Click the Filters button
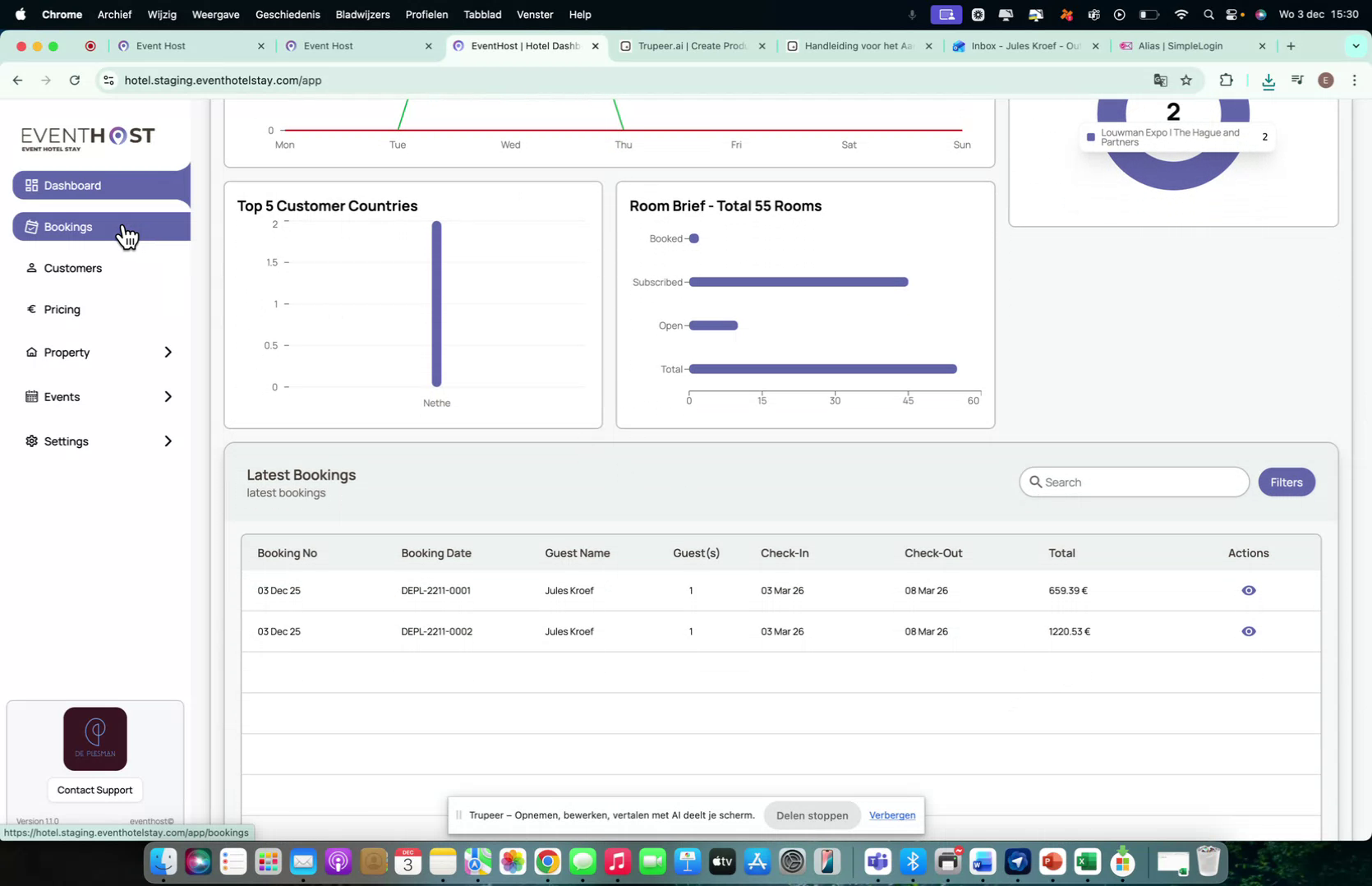 (1286, 482)
